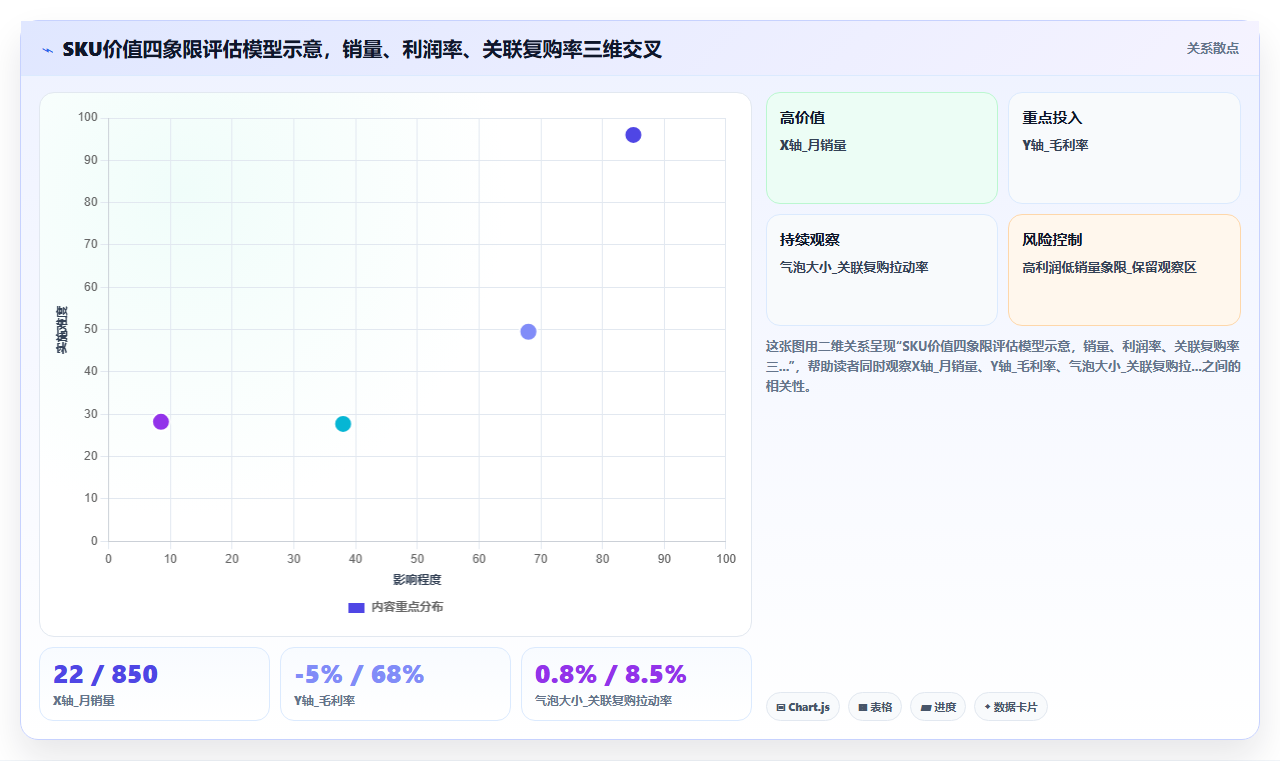Click the 内容重点分布 legend label
1280x761 pixels.
click(x=407, y=607)
